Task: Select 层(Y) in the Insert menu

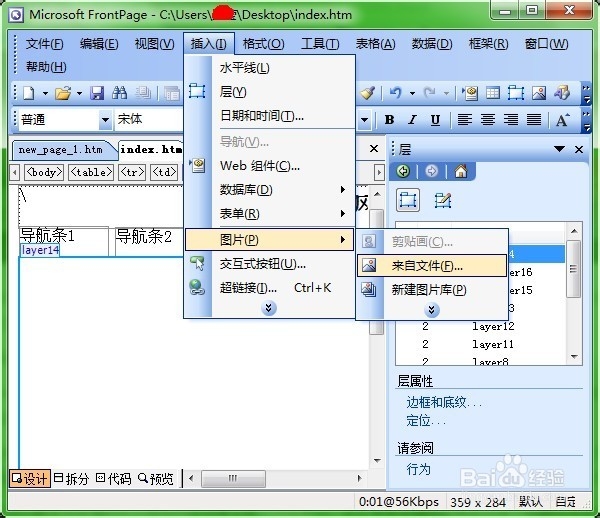Action: click(x=269, y=92)
